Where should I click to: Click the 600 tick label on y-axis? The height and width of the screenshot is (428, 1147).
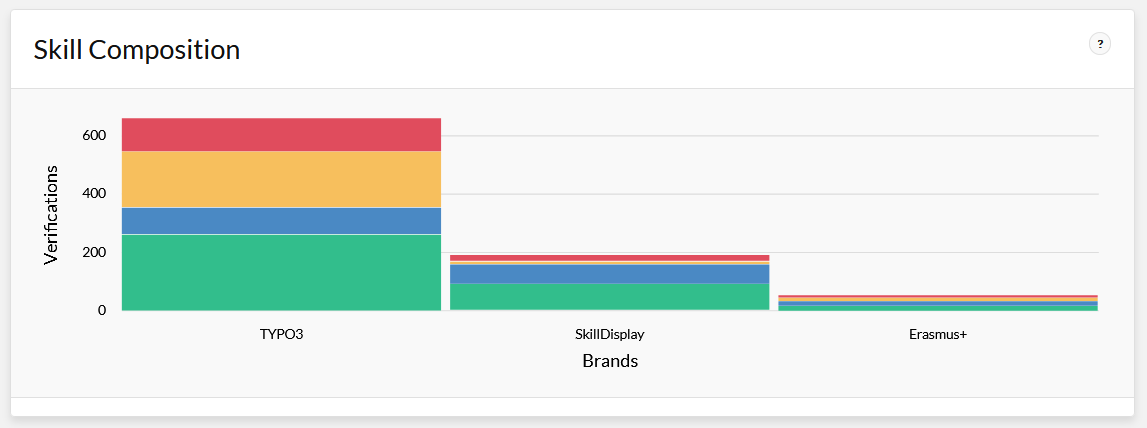(94, 135)
